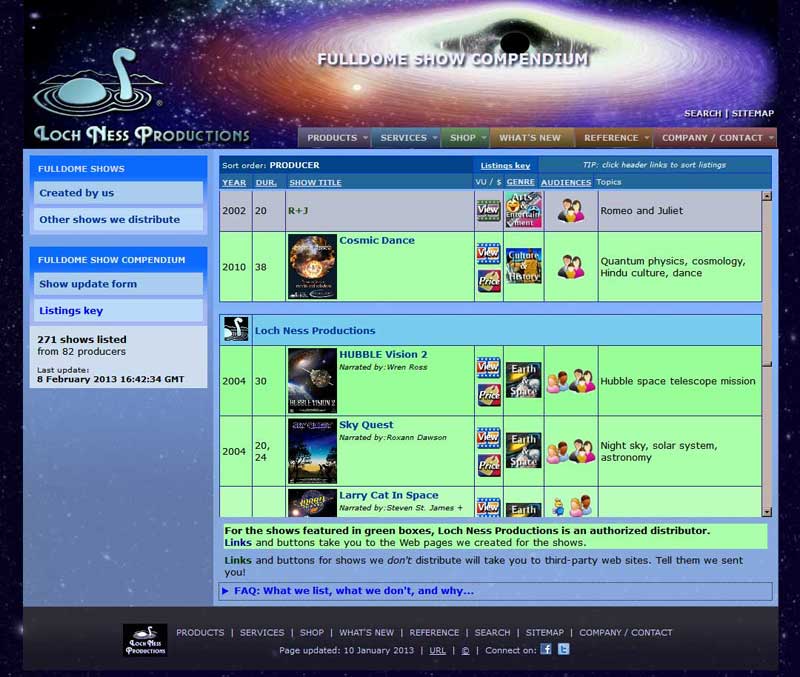Open the R+J show title link

(298, 211)
